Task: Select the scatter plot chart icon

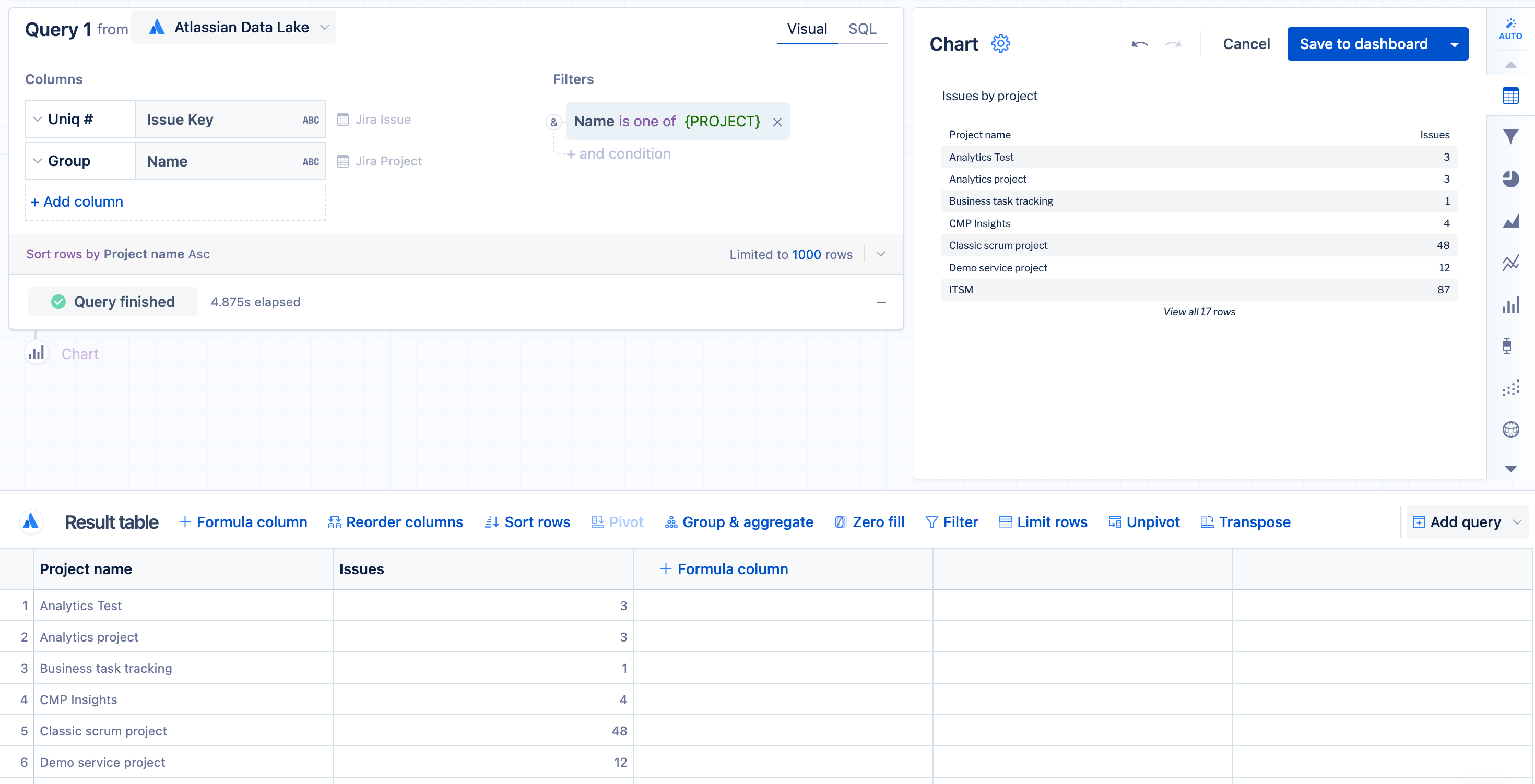Action: (1510, 388)
